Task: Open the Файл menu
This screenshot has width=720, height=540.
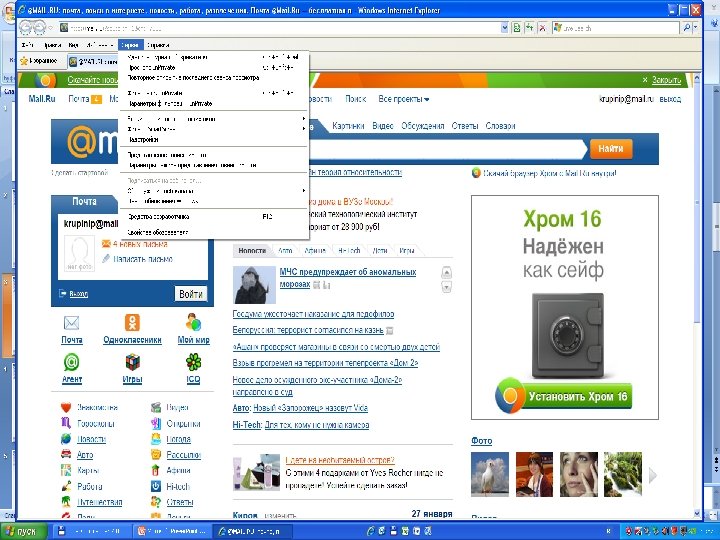Action: point(28,45)
